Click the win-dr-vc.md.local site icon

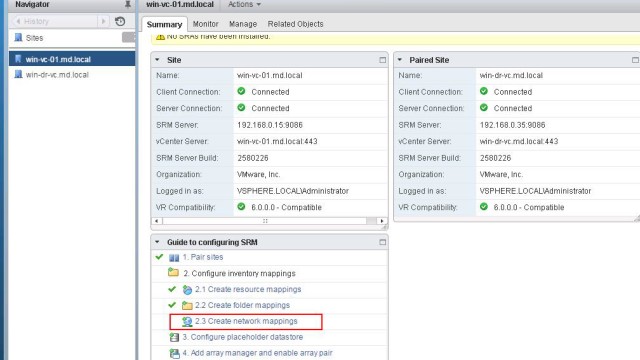tap(18, 74)
